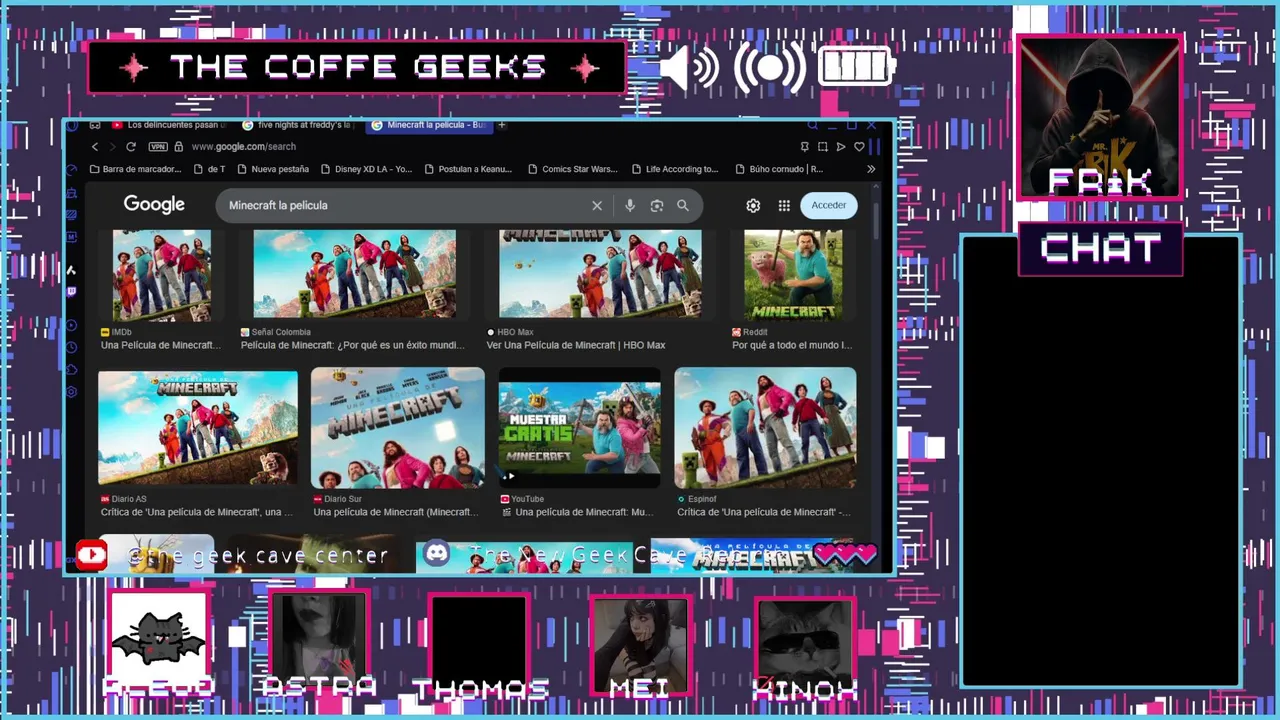Bookmark page with the heart icon

(x=859, y=146)
